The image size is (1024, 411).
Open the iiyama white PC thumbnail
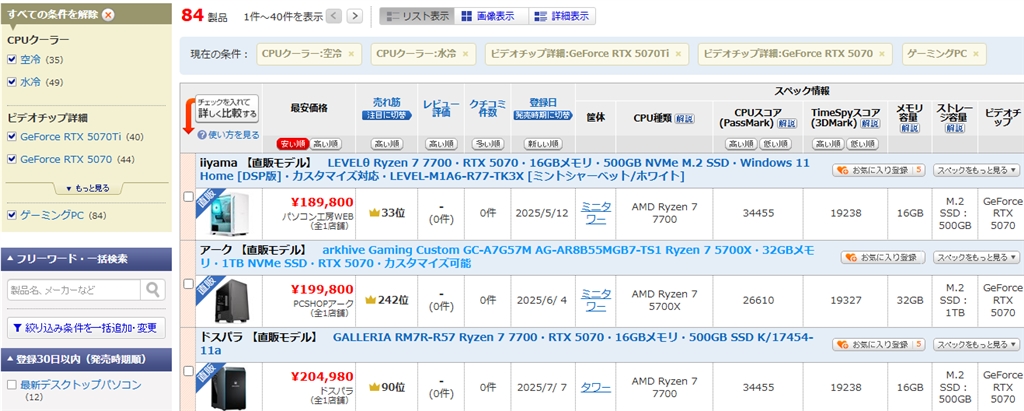(228, 214)
